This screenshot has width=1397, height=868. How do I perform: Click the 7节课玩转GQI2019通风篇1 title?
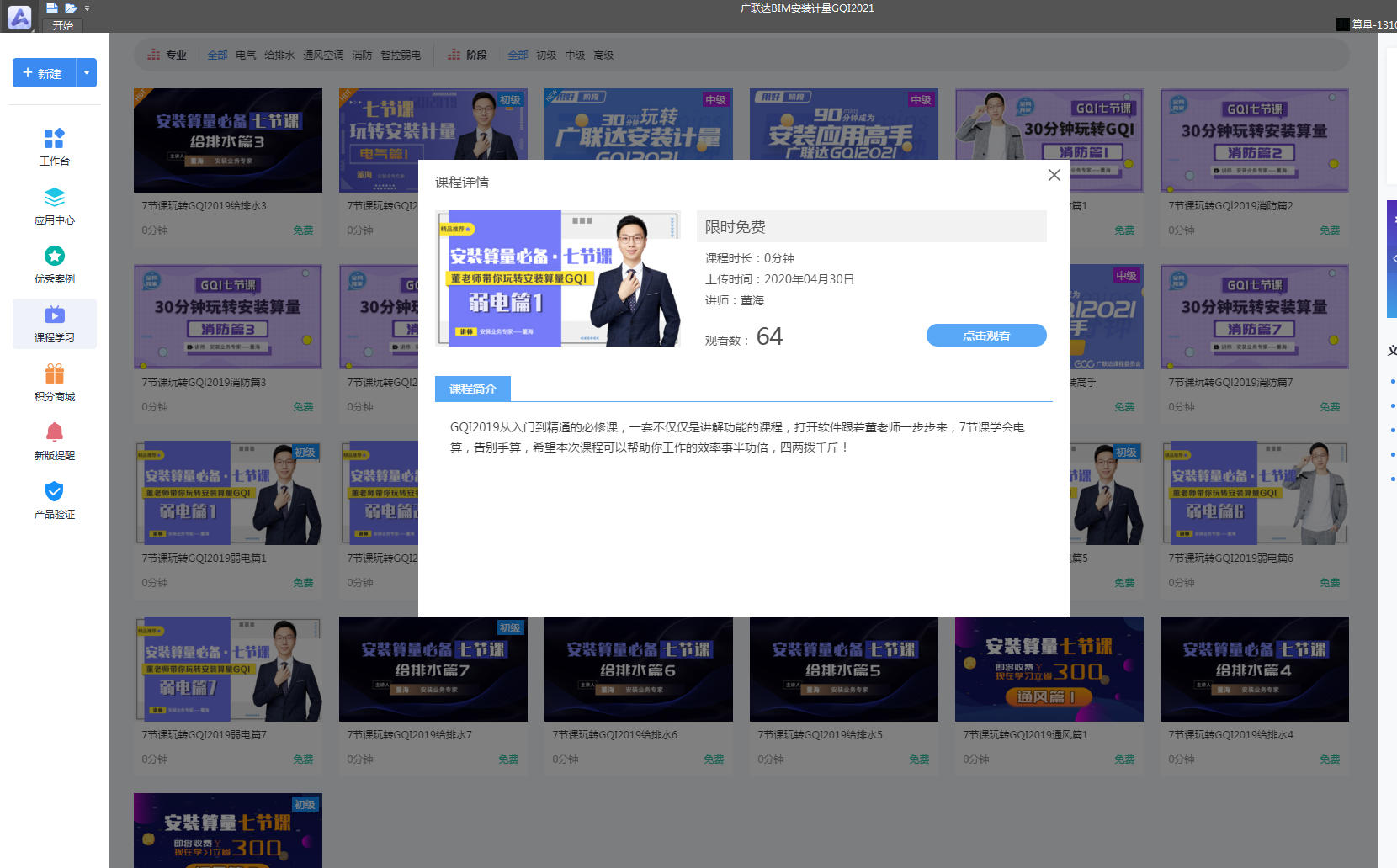[1026, 735]
